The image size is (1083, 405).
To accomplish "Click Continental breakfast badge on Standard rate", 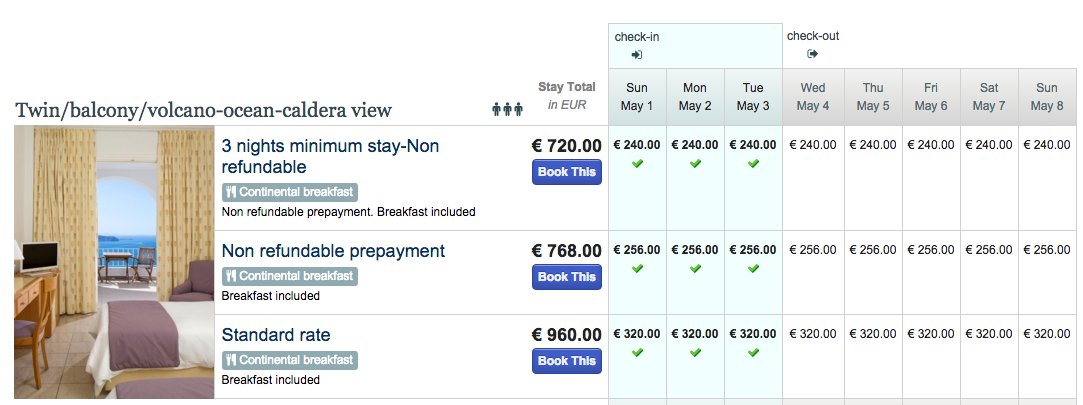I will pos(289,360).
